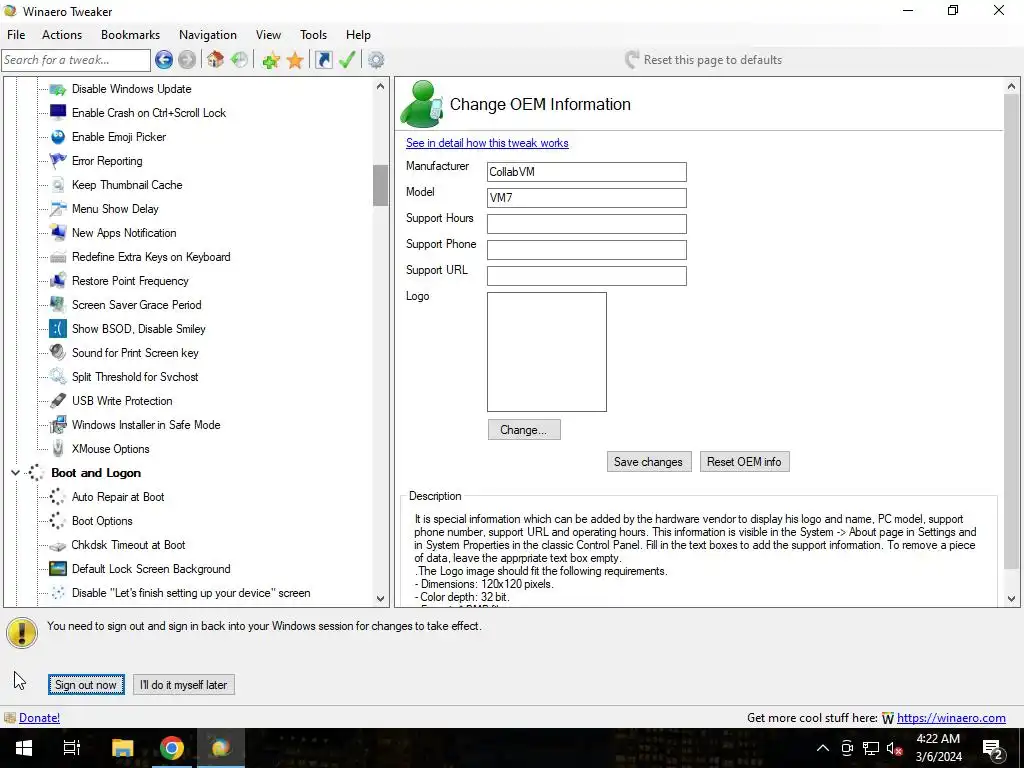Click the Search for a tweak box
1024x768 pixels.
point(76,60)
